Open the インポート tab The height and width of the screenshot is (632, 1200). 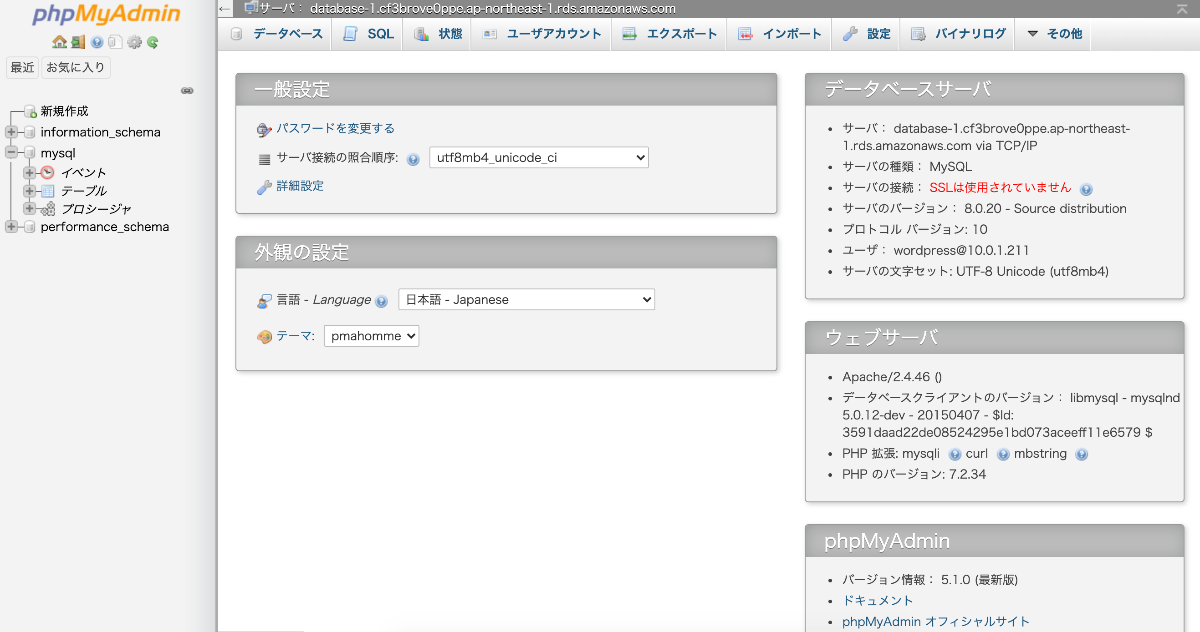pos(779,34)
